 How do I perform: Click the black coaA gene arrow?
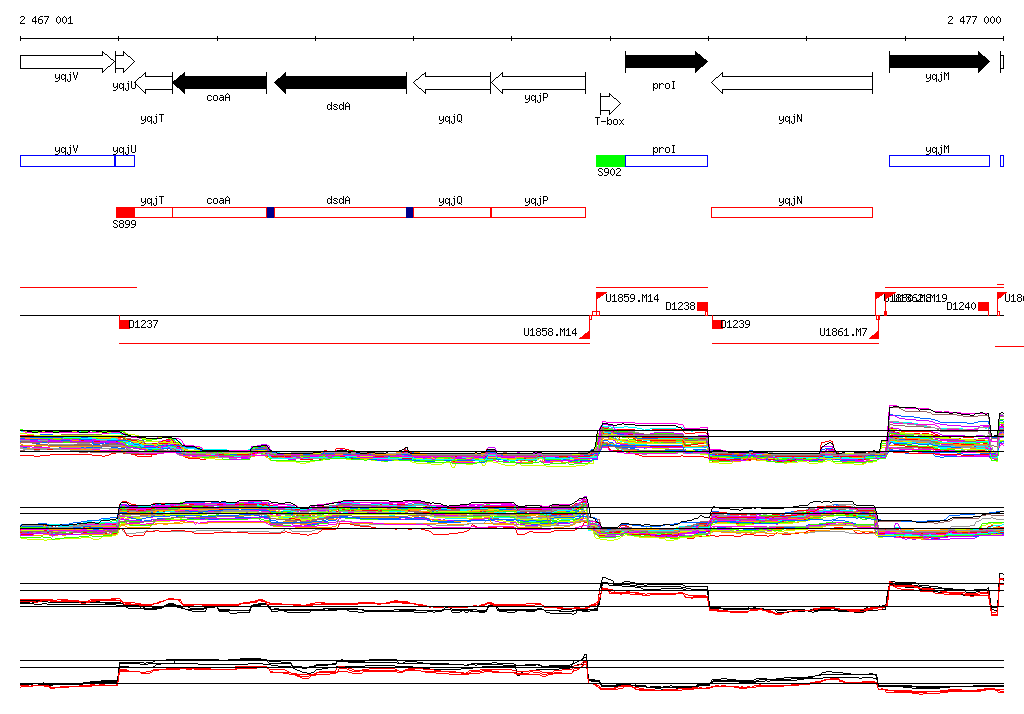click(219, 83)
